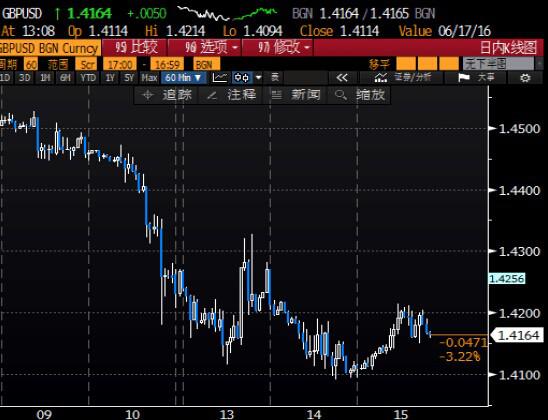Image resolution: width=548 pixels, height=420 pixels.
Task: Click the 95 比较 compare tab
Action: click(136, 48)
